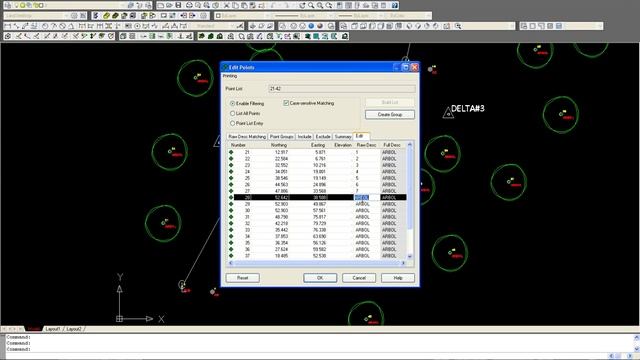Click the Open file folder icon
Screen dimensions: 640x360
click(x=169, y=5)
